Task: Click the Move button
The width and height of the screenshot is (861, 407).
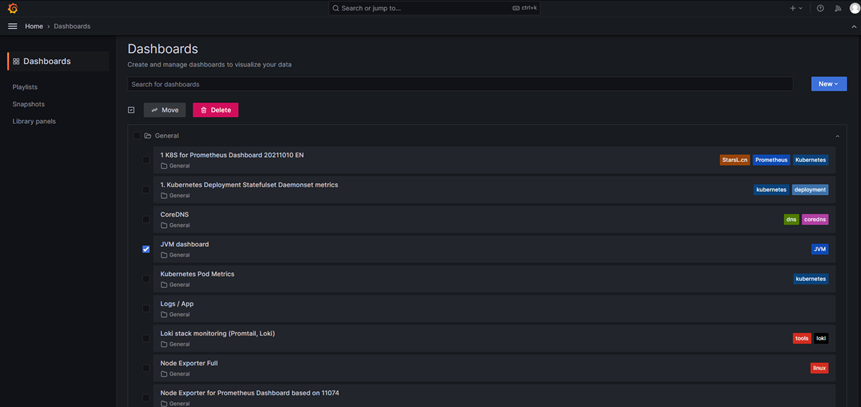Action: click(165, 110)
